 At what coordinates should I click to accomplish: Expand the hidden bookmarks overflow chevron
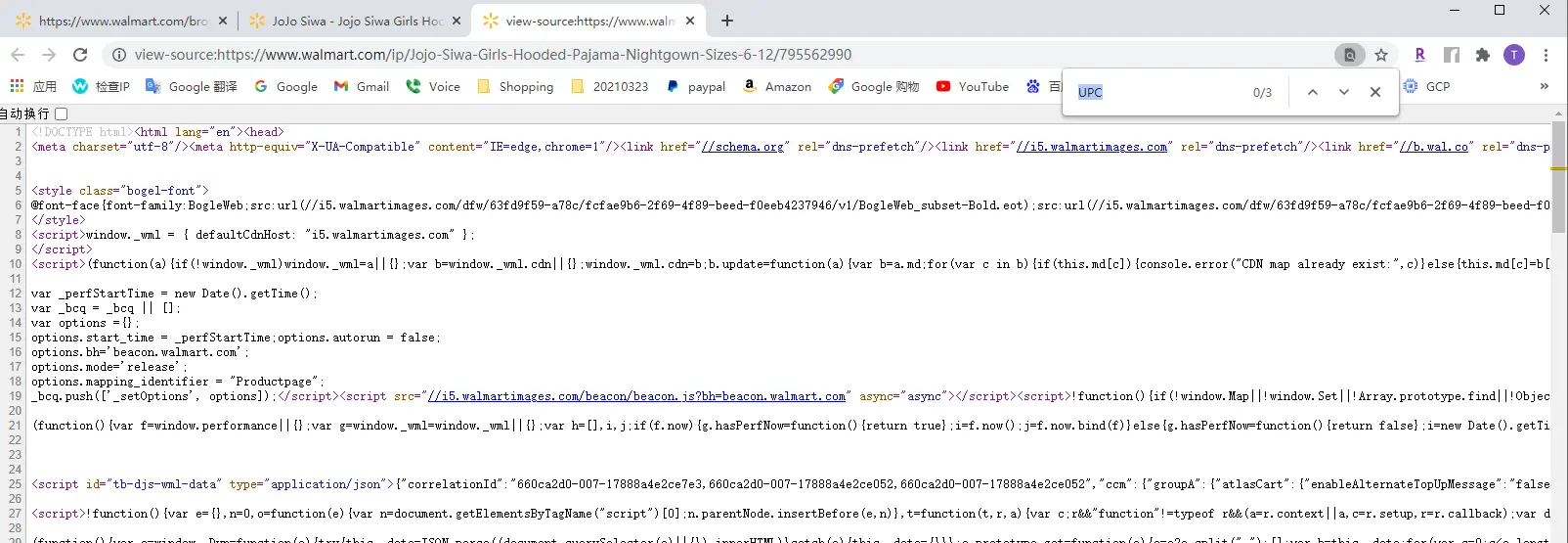(x=1545, y=86)
